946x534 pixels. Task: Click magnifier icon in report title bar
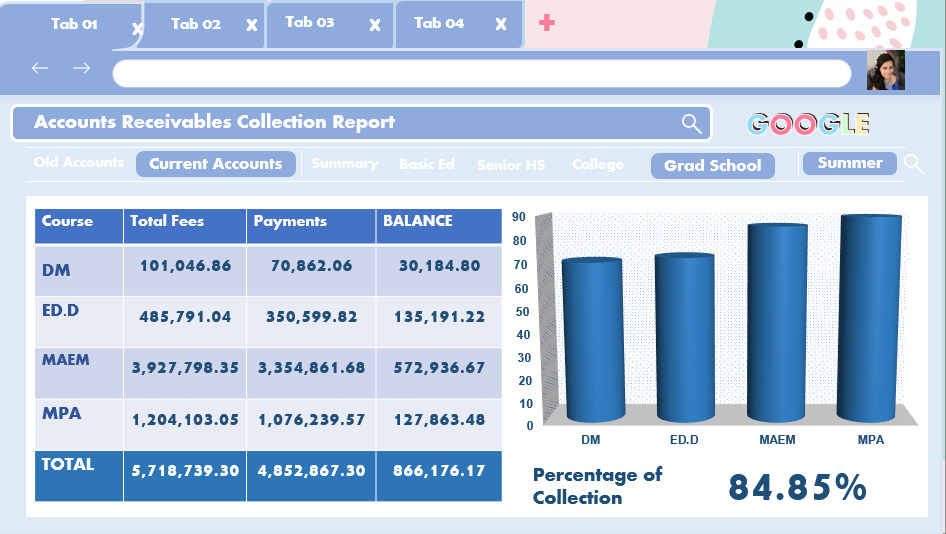(x=691, y=124)
